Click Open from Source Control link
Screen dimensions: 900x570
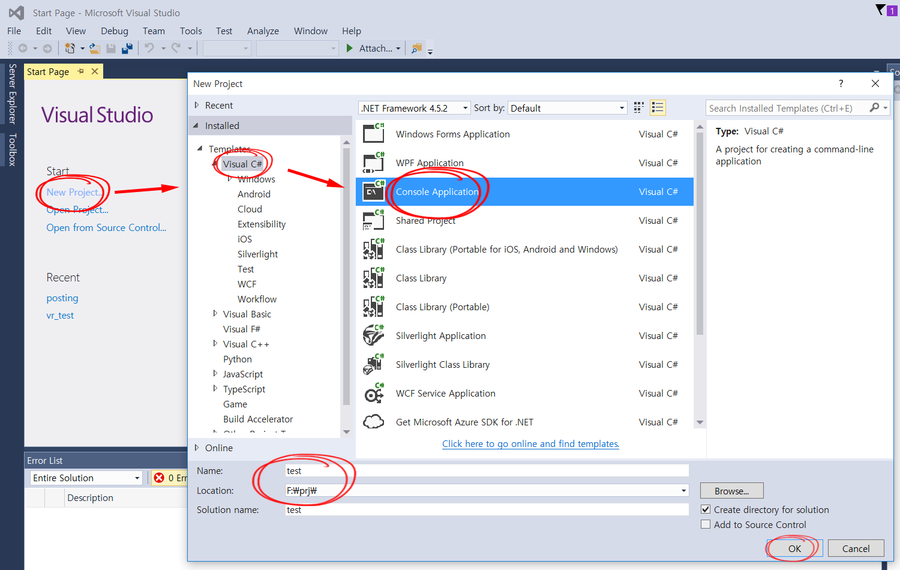click(x=106, y=227)
